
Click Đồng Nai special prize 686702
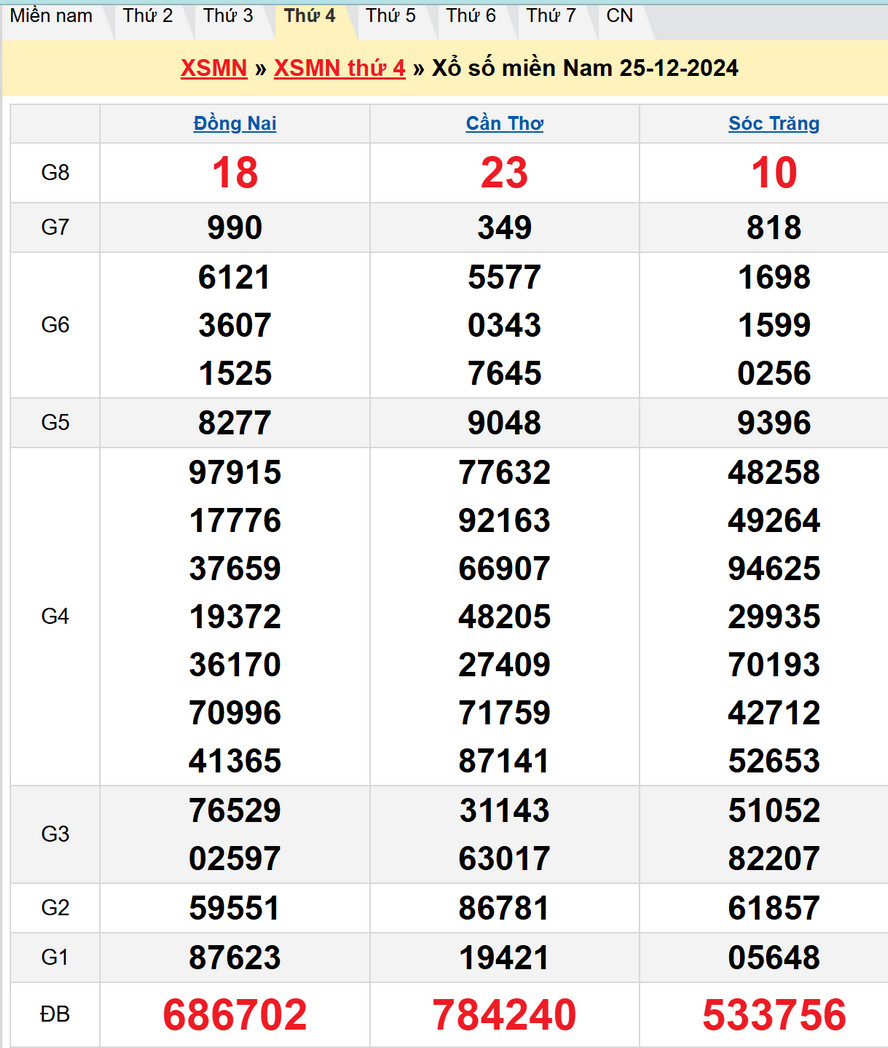point(235,1015)
